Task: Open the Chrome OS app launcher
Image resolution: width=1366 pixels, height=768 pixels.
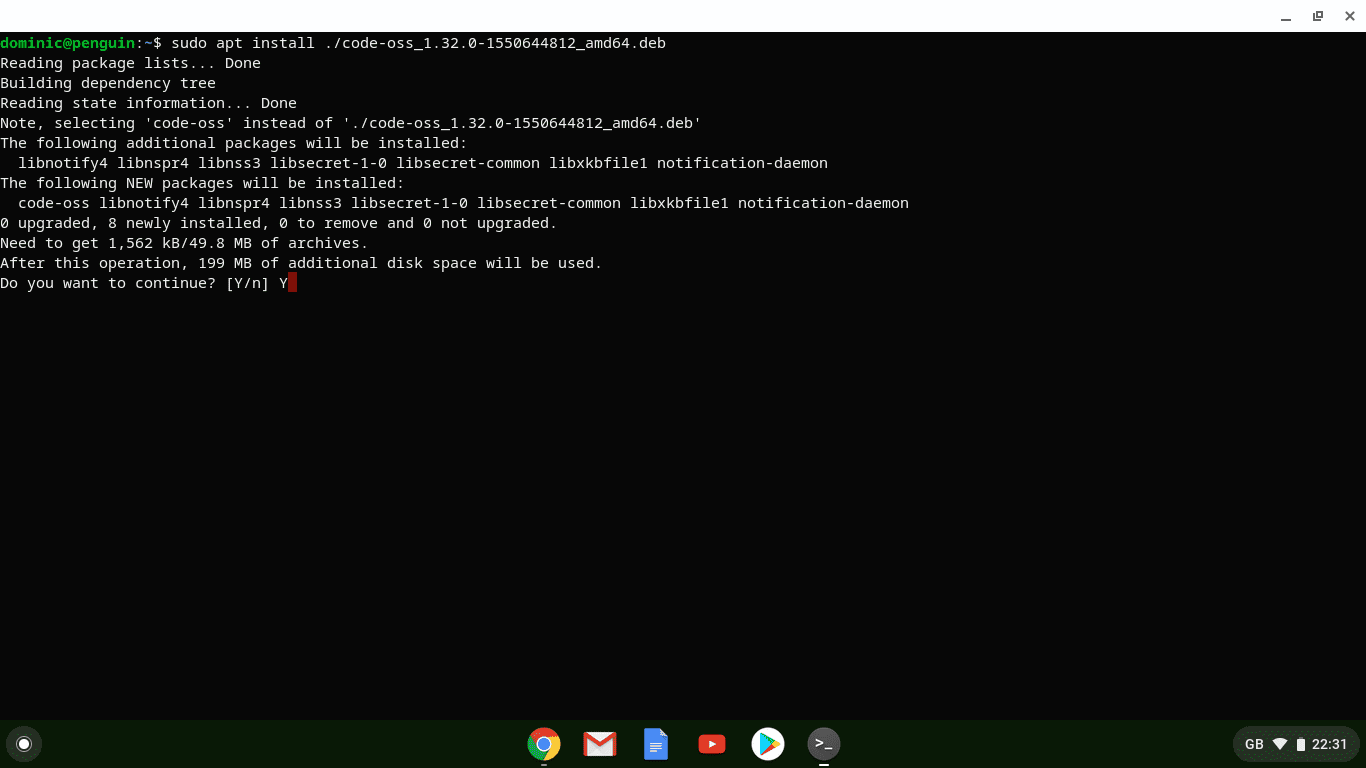Action: tap(24, 744)
